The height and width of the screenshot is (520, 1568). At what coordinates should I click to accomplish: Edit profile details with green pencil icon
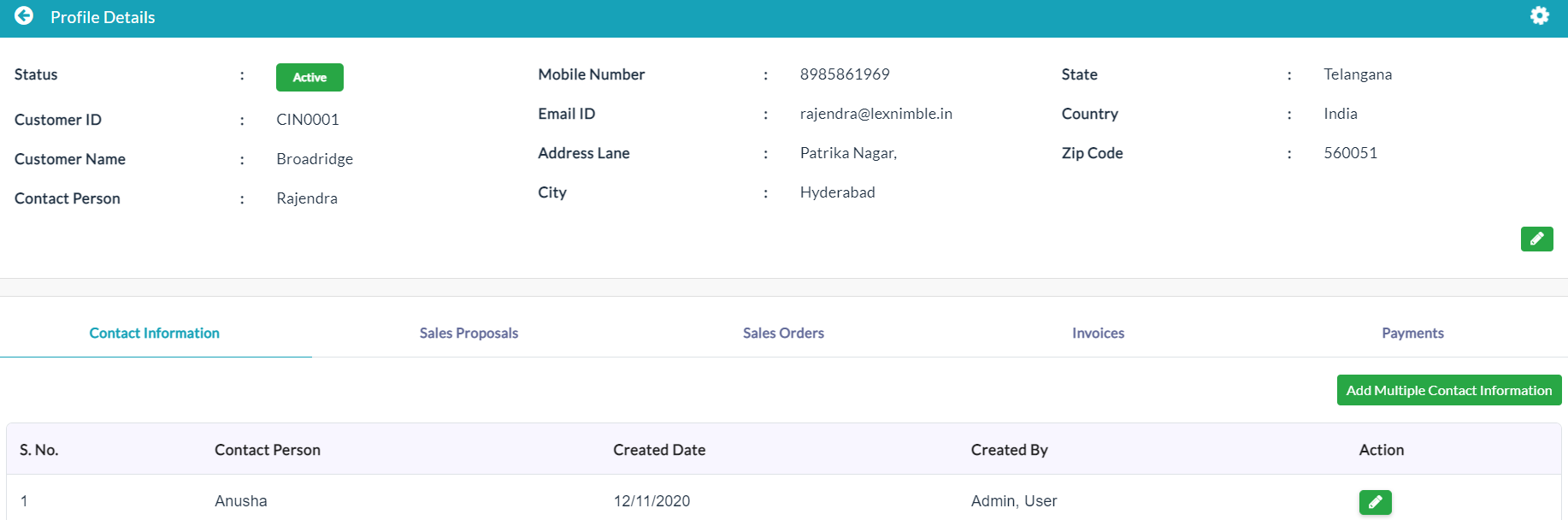[x=1536, y=239]
